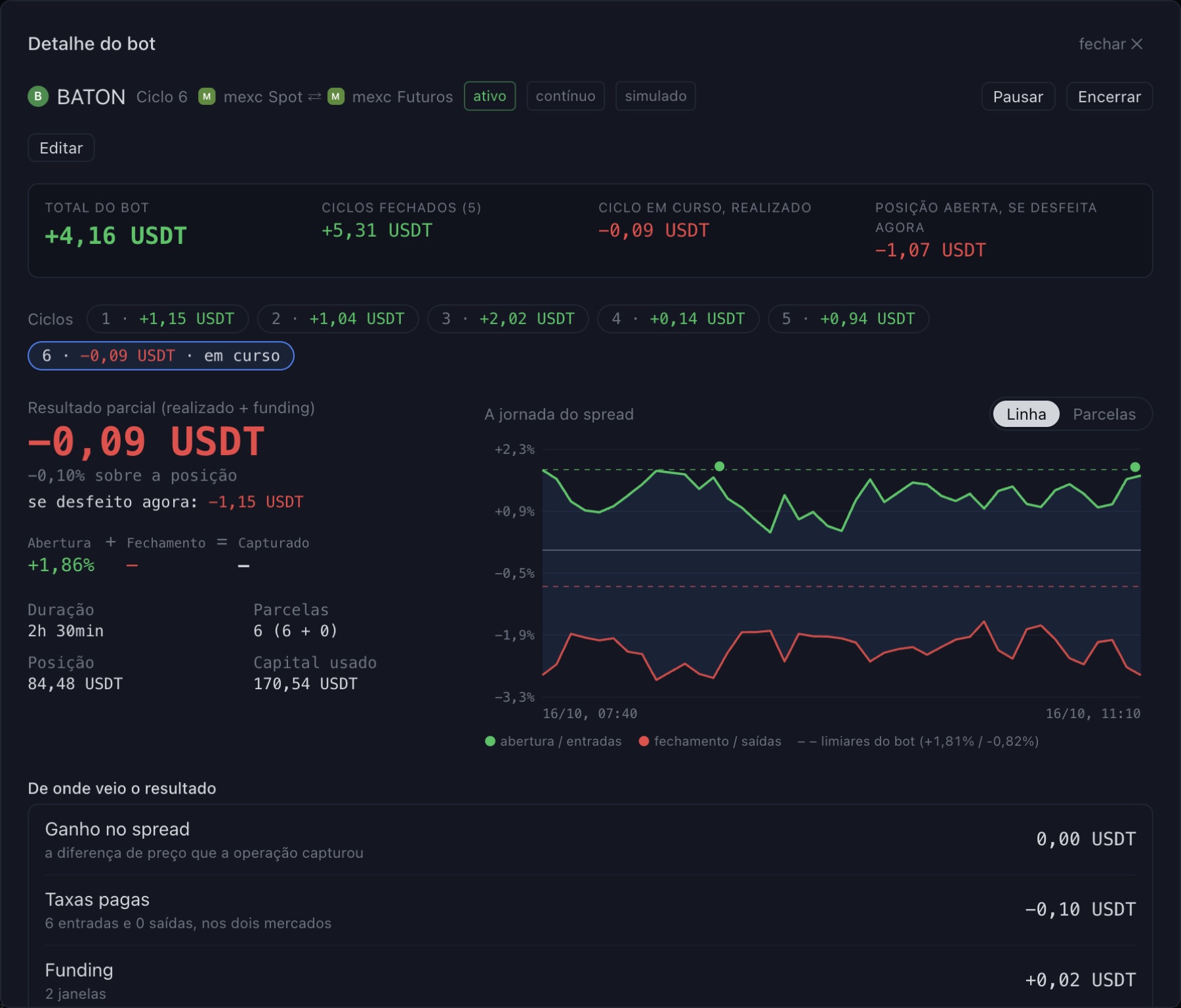Viewport: 1181px width, 1008px height.
Task: Switch chart view to Parcelas
Action: tap(1104, 414)
